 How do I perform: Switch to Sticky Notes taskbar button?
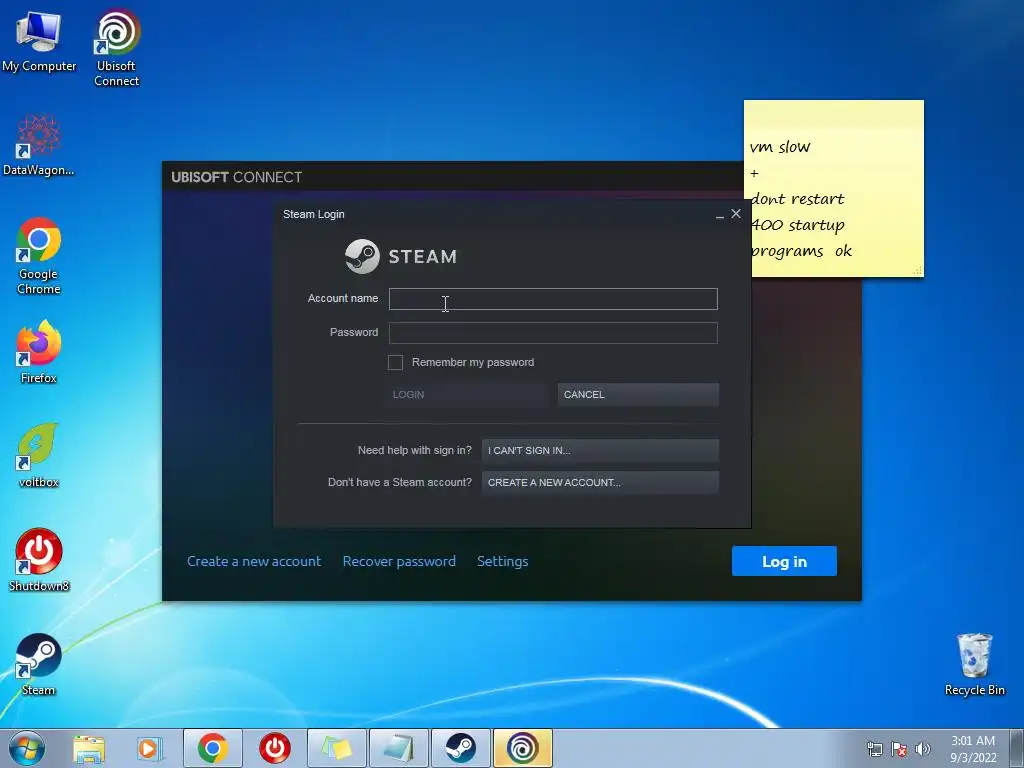coord(337,748)
